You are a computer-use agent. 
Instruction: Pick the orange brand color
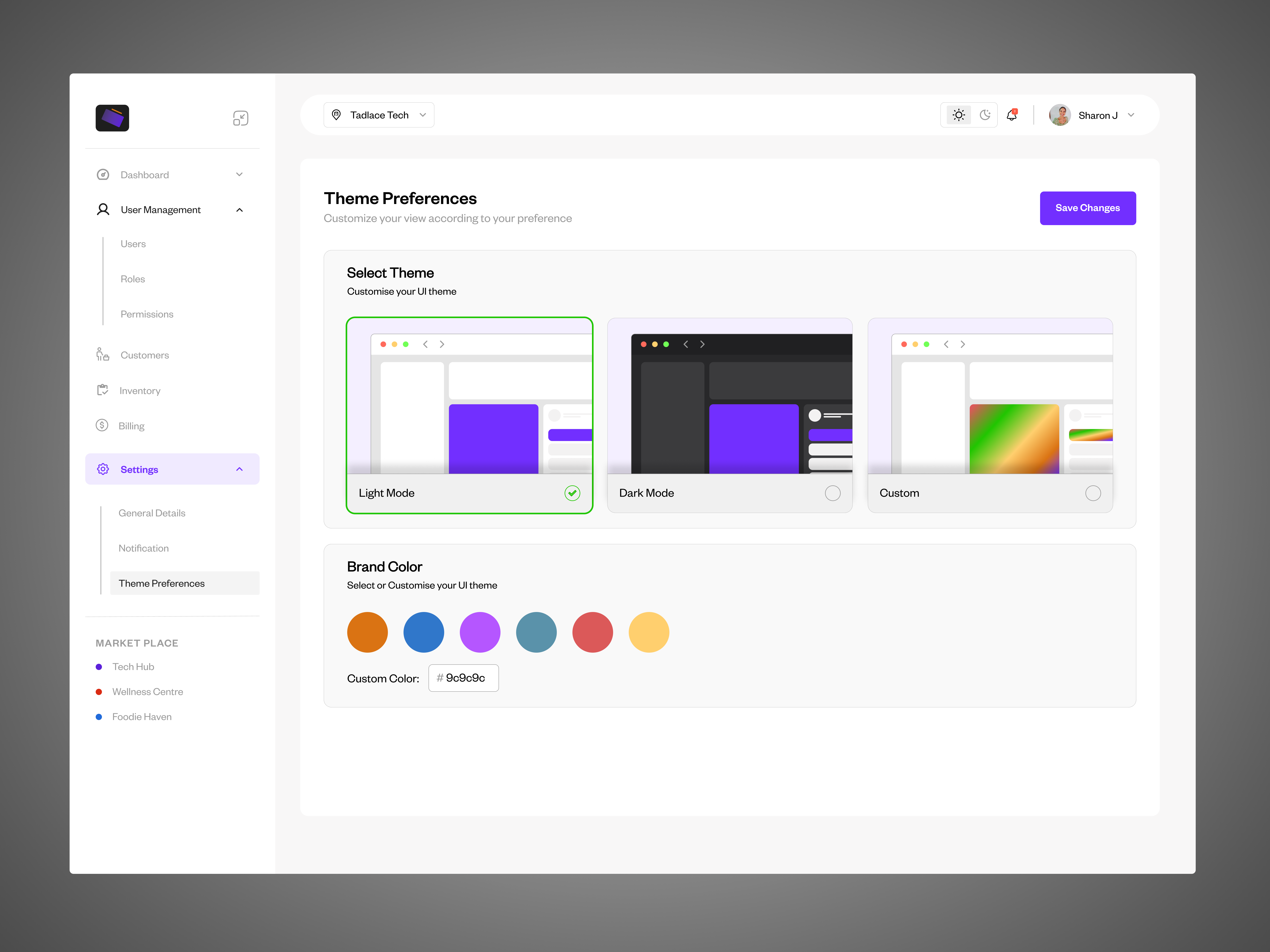367,632
